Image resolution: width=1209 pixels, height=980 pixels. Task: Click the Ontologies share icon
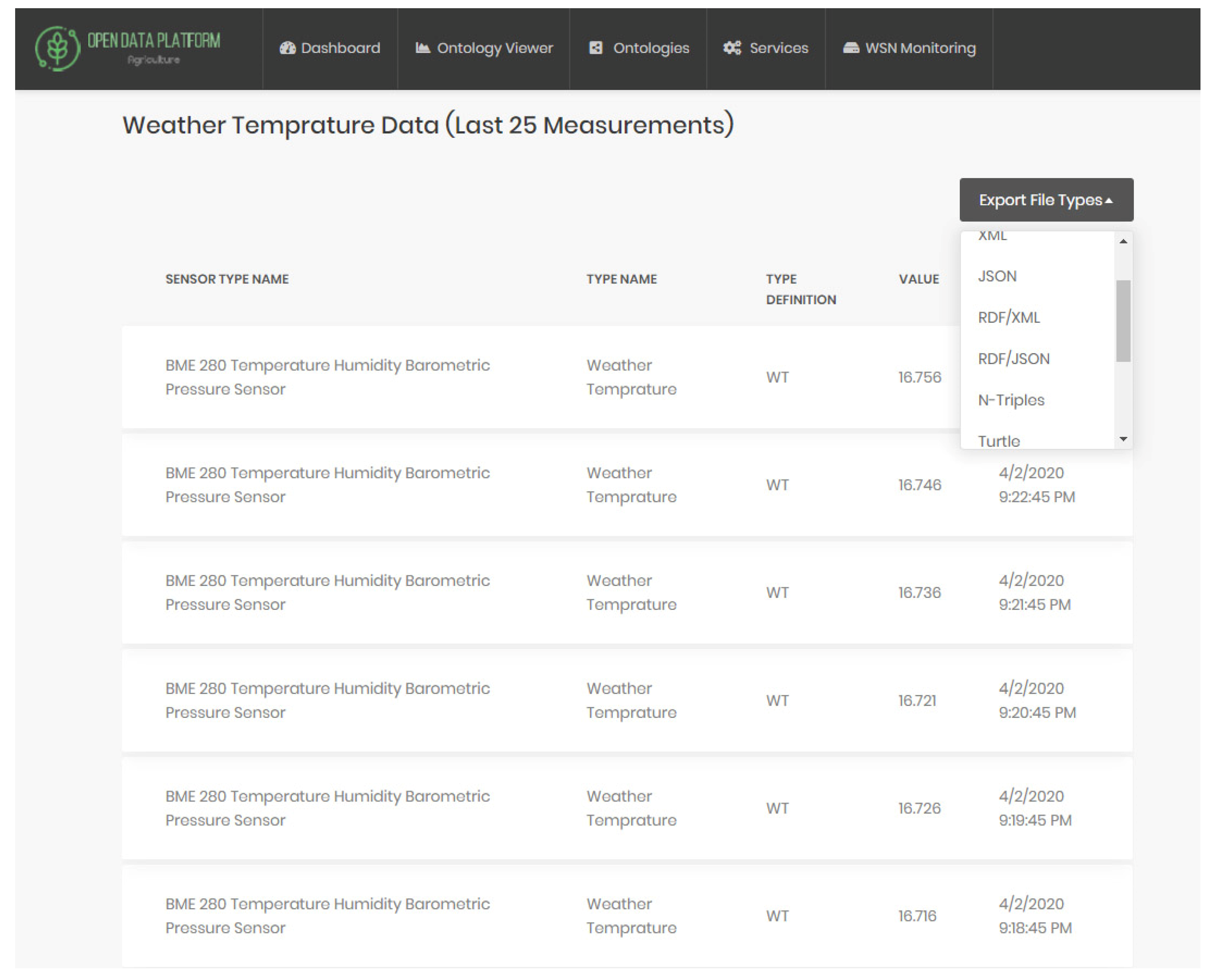[596, 48]
